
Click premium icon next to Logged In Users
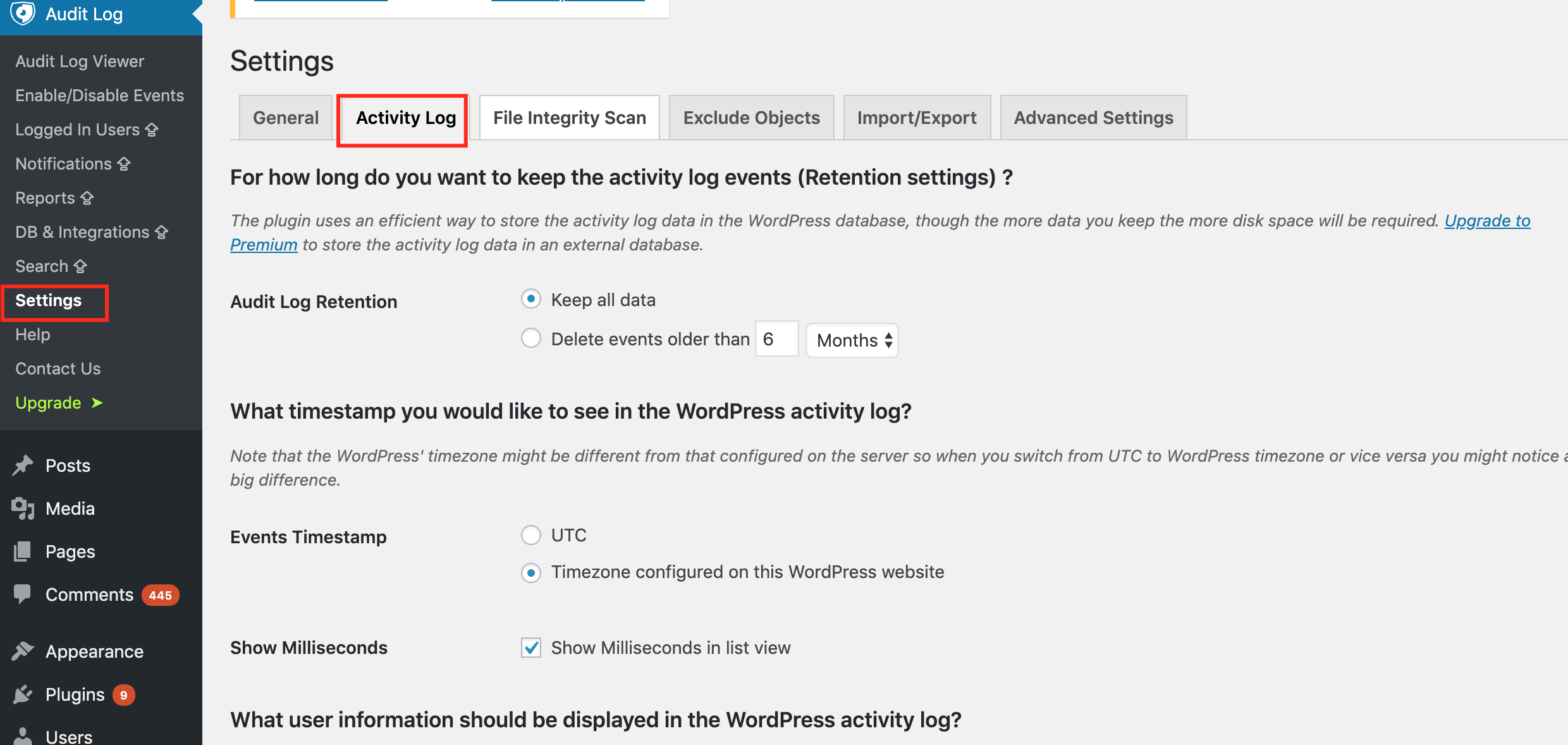(152, 130)
